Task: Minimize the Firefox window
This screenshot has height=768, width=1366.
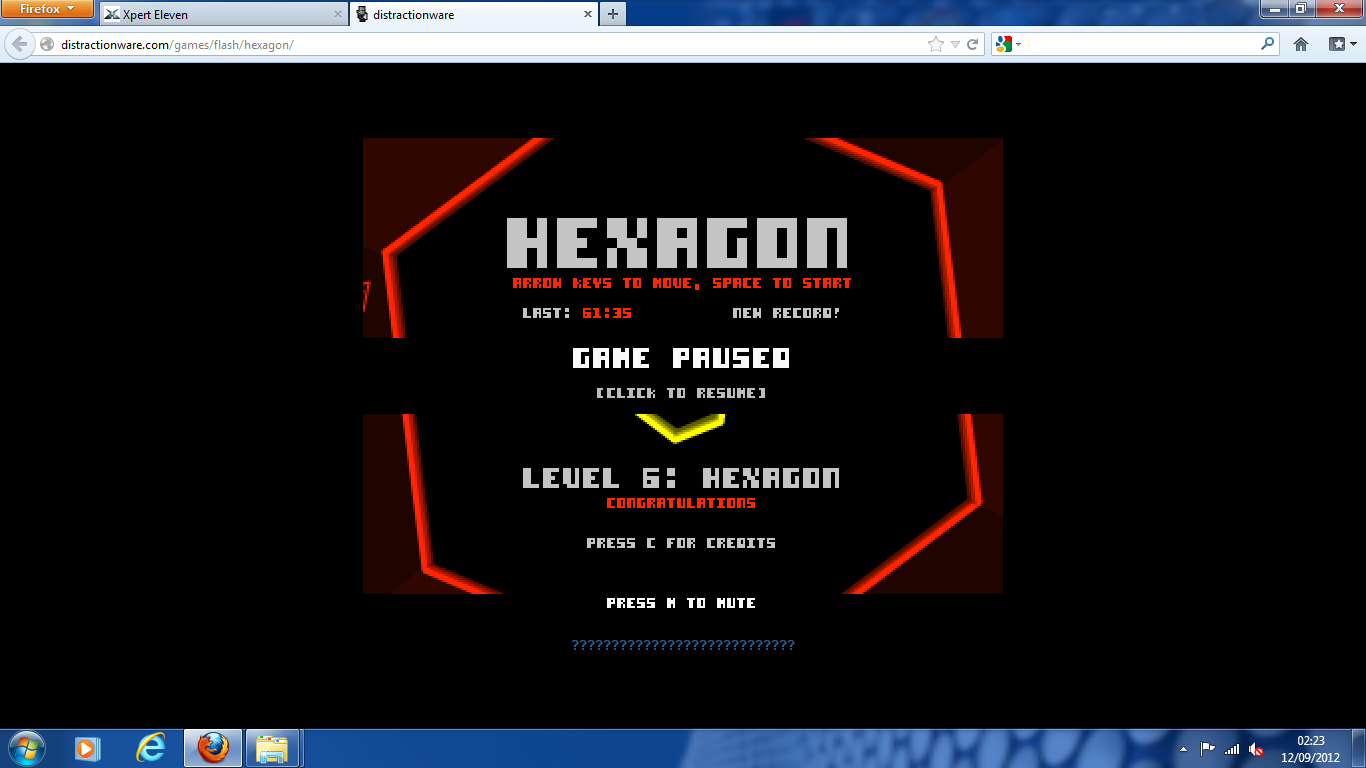Action: [1273, 9]
